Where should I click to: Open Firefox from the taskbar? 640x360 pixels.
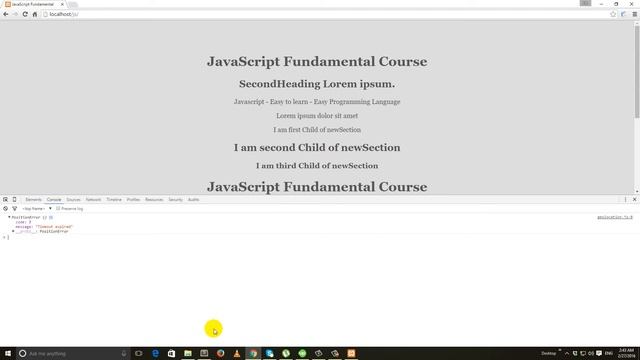220,353
